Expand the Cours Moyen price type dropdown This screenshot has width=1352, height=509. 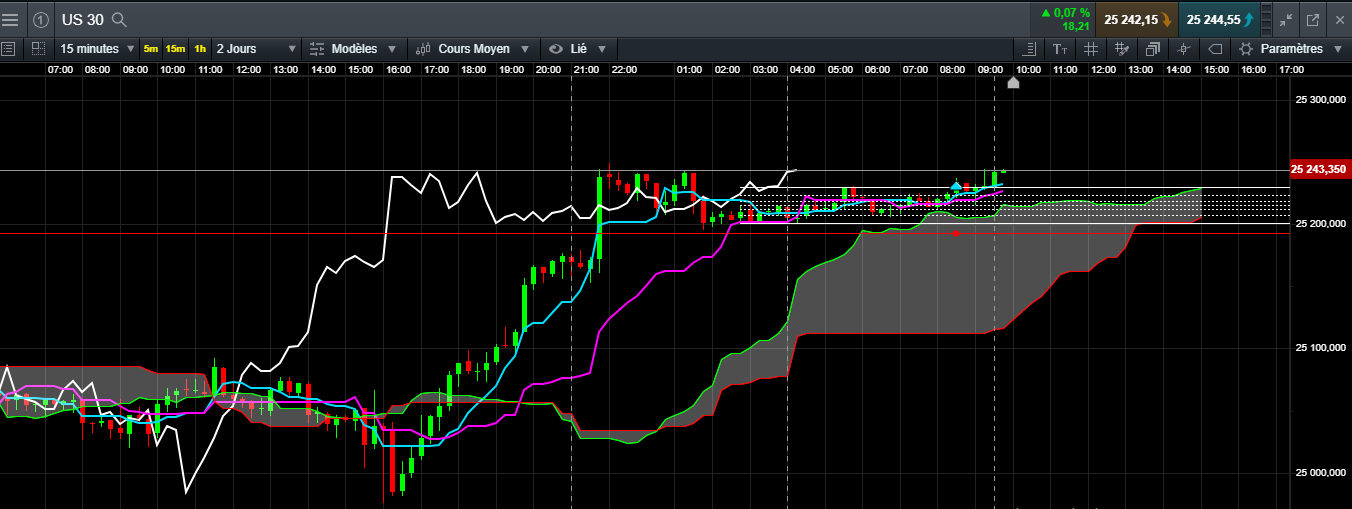tap(472, 48)
